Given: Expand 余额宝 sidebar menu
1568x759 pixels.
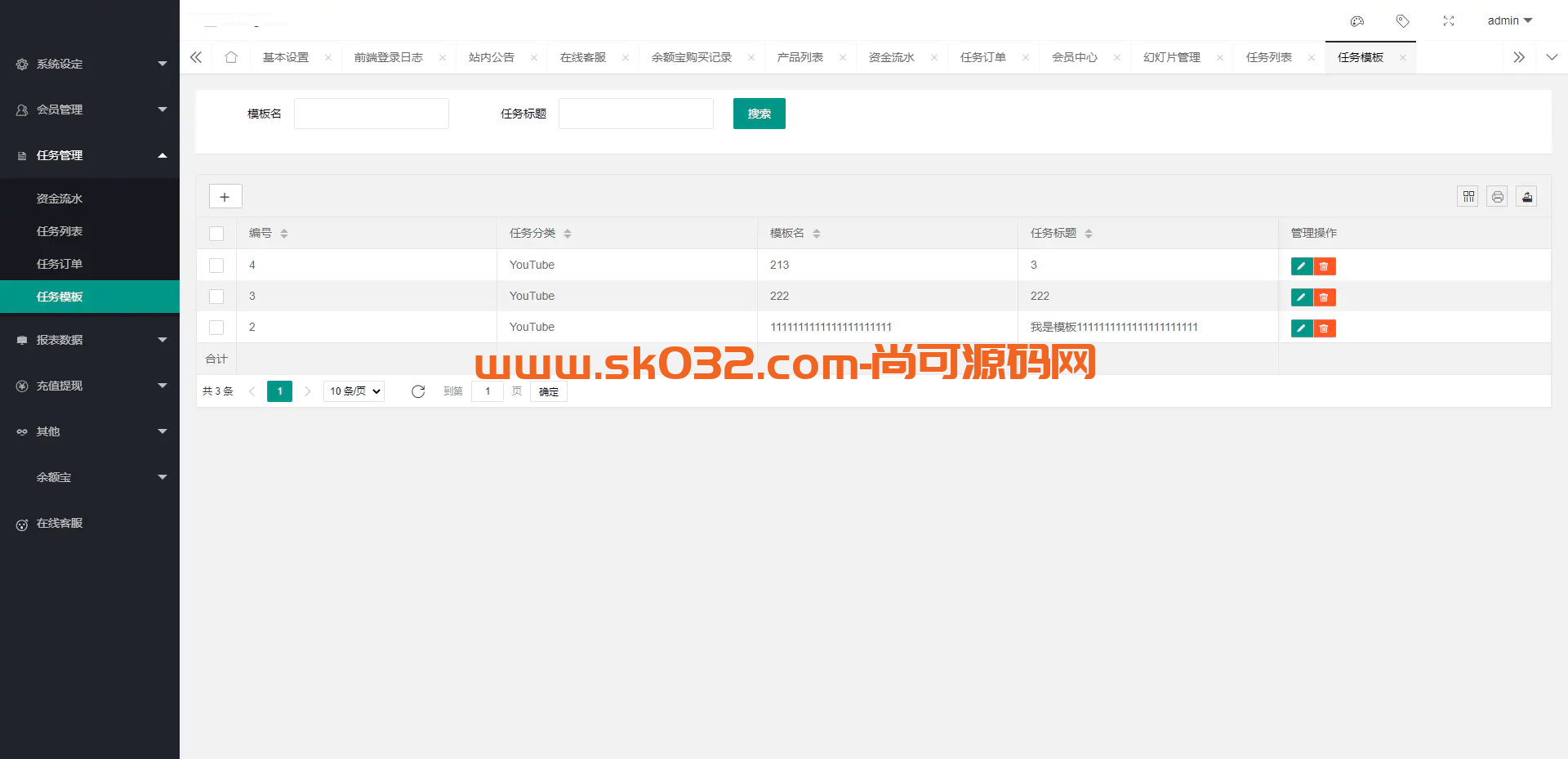Looking at the screenshot, I should (x=90, y=477).
